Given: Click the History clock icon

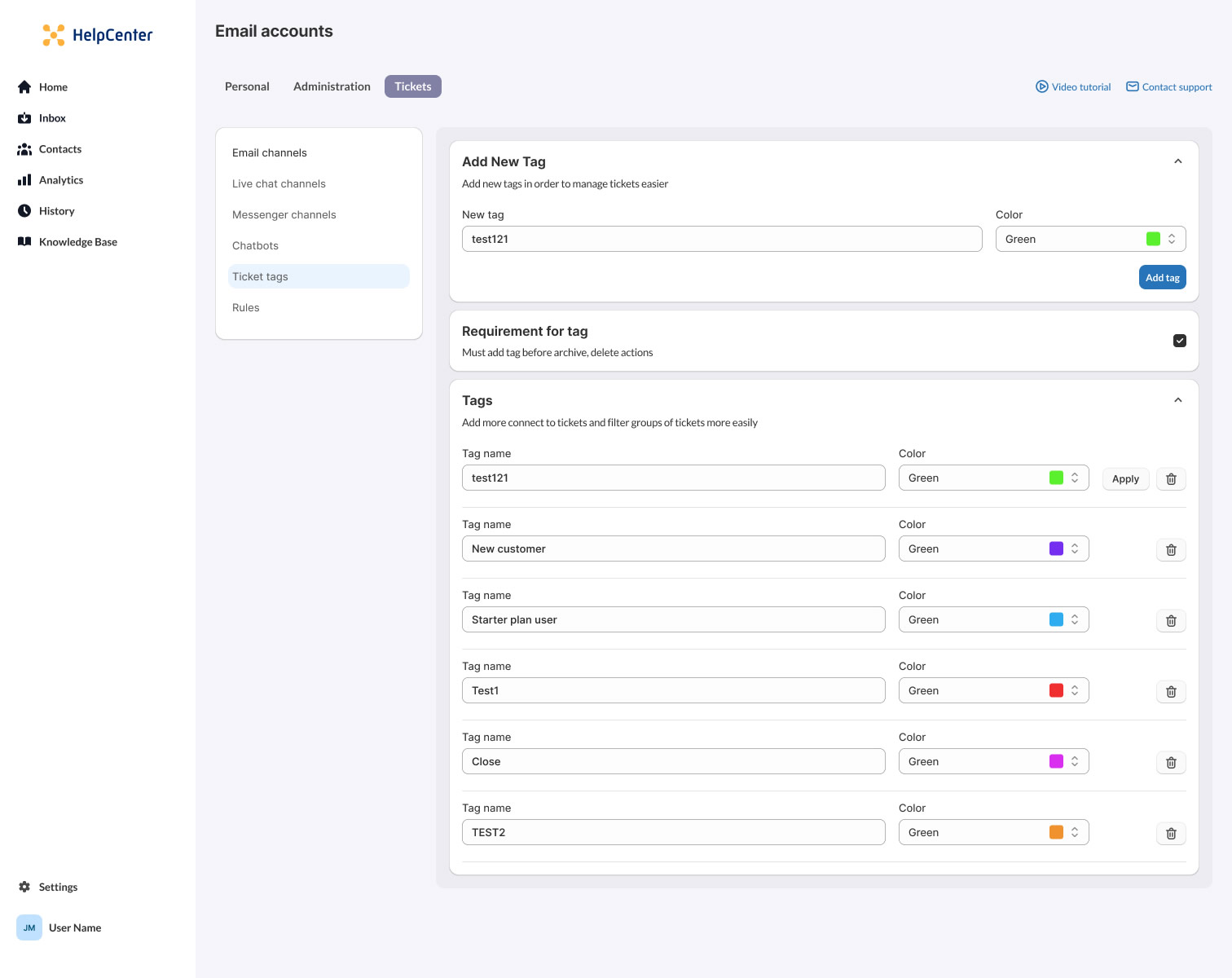Looking at the screenshot, I should click(24, 211).
